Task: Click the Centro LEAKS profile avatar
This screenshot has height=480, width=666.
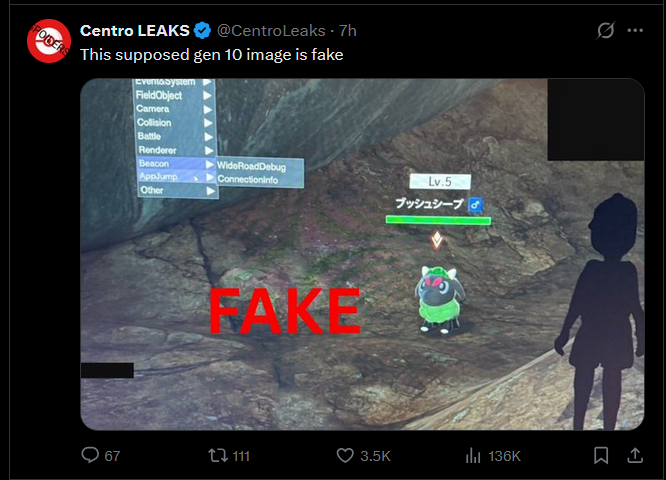Action: 49,41
